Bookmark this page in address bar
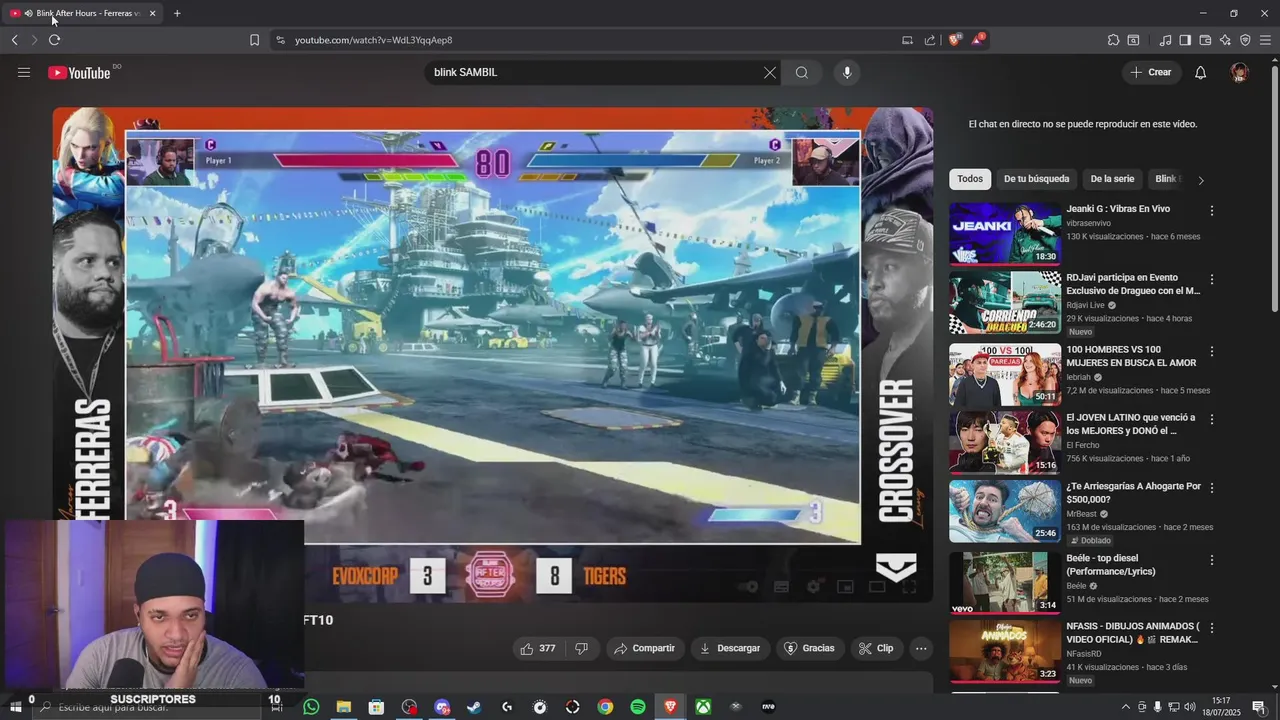This screenshot has width=1280, height=720. 254,40
